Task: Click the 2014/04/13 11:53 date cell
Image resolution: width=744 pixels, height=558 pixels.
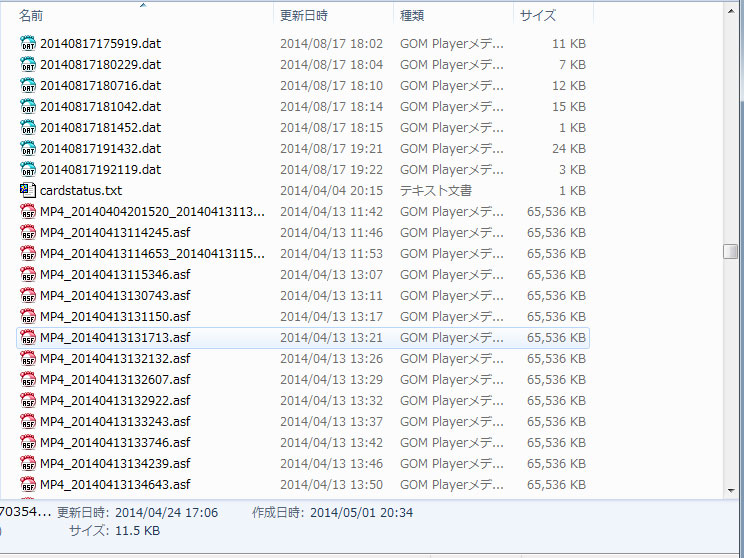Action: coord(331,253)
